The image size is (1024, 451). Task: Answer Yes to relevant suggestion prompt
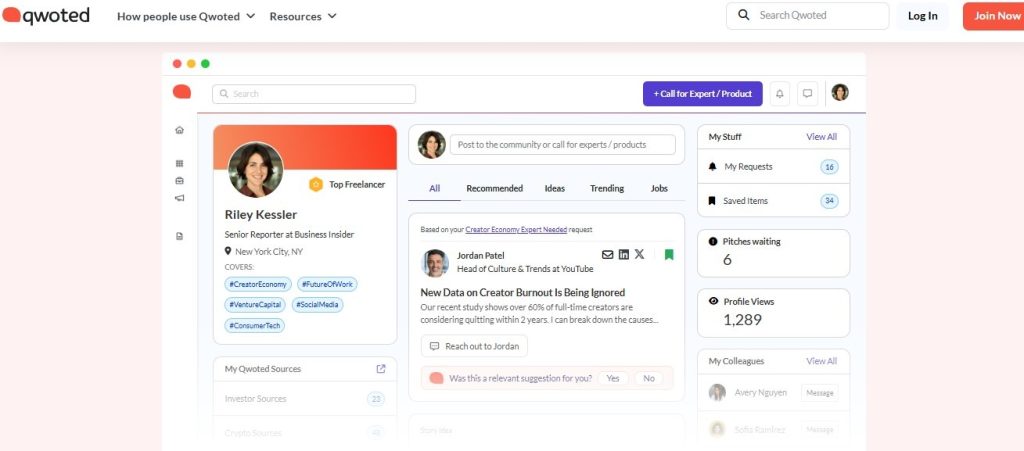pyautogui.click(x=613, y=378)
